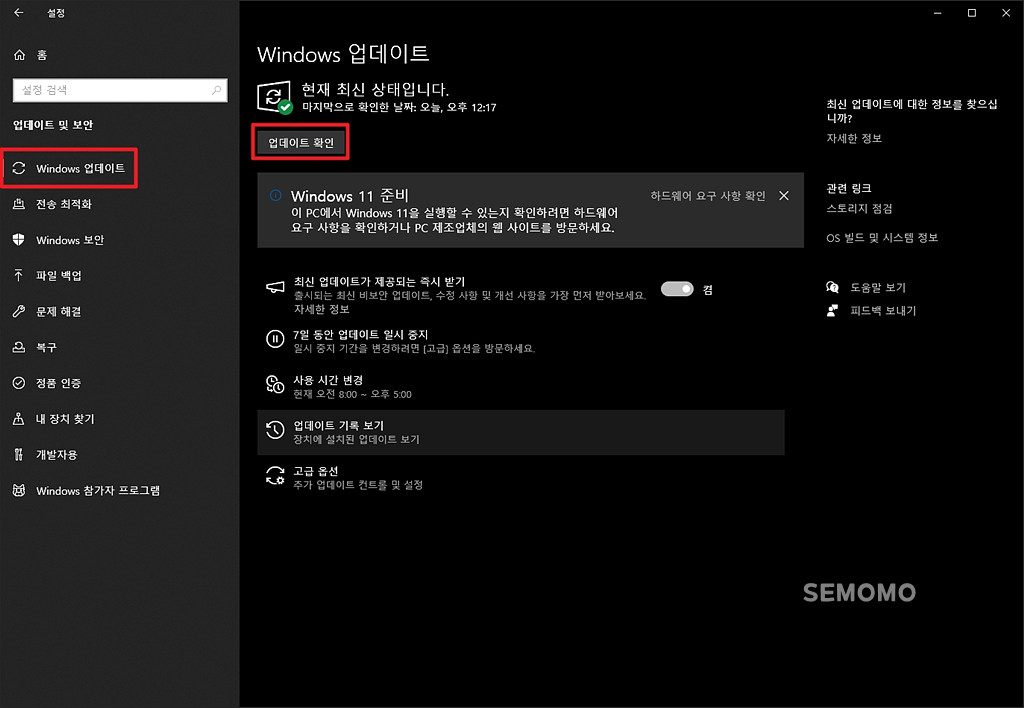Image resolution: width=1024 pixels, height=708 pixels.
Task: Click the 전송 최적화 icon
Action: (x=19, y=204)
